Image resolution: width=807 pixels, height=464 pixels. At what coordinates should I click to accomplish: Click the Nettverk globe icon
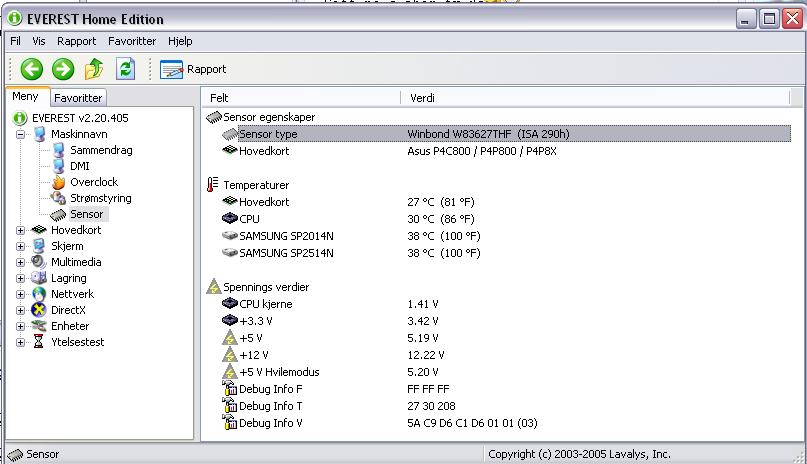pos(39,294)
